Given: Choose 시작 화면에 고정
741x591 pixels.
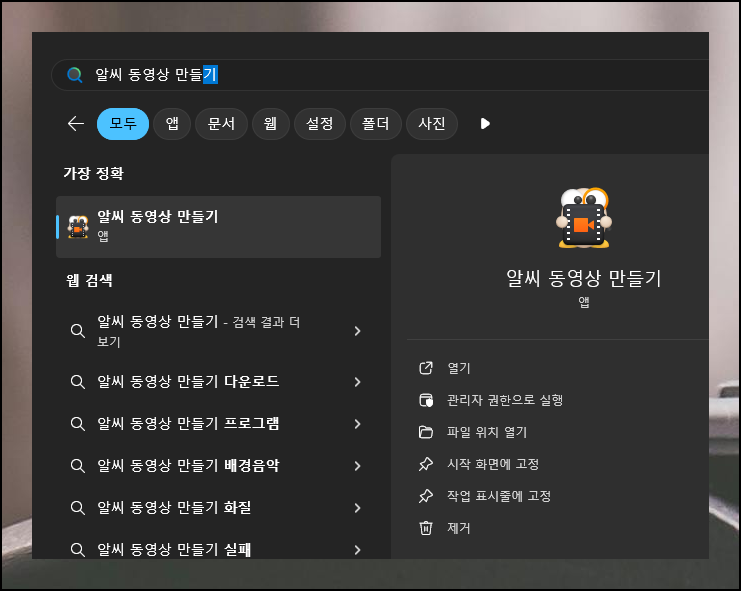Looking at the screenshot, I should click(493, 464).
